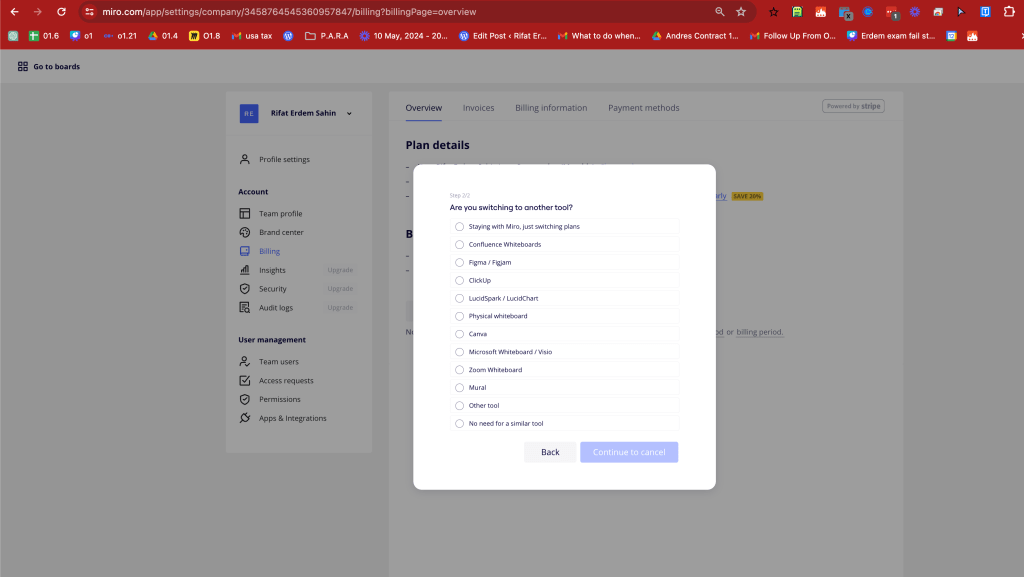Open Brand center menu item
This screenshot has height=577, width=1024.
pos(281,232)
